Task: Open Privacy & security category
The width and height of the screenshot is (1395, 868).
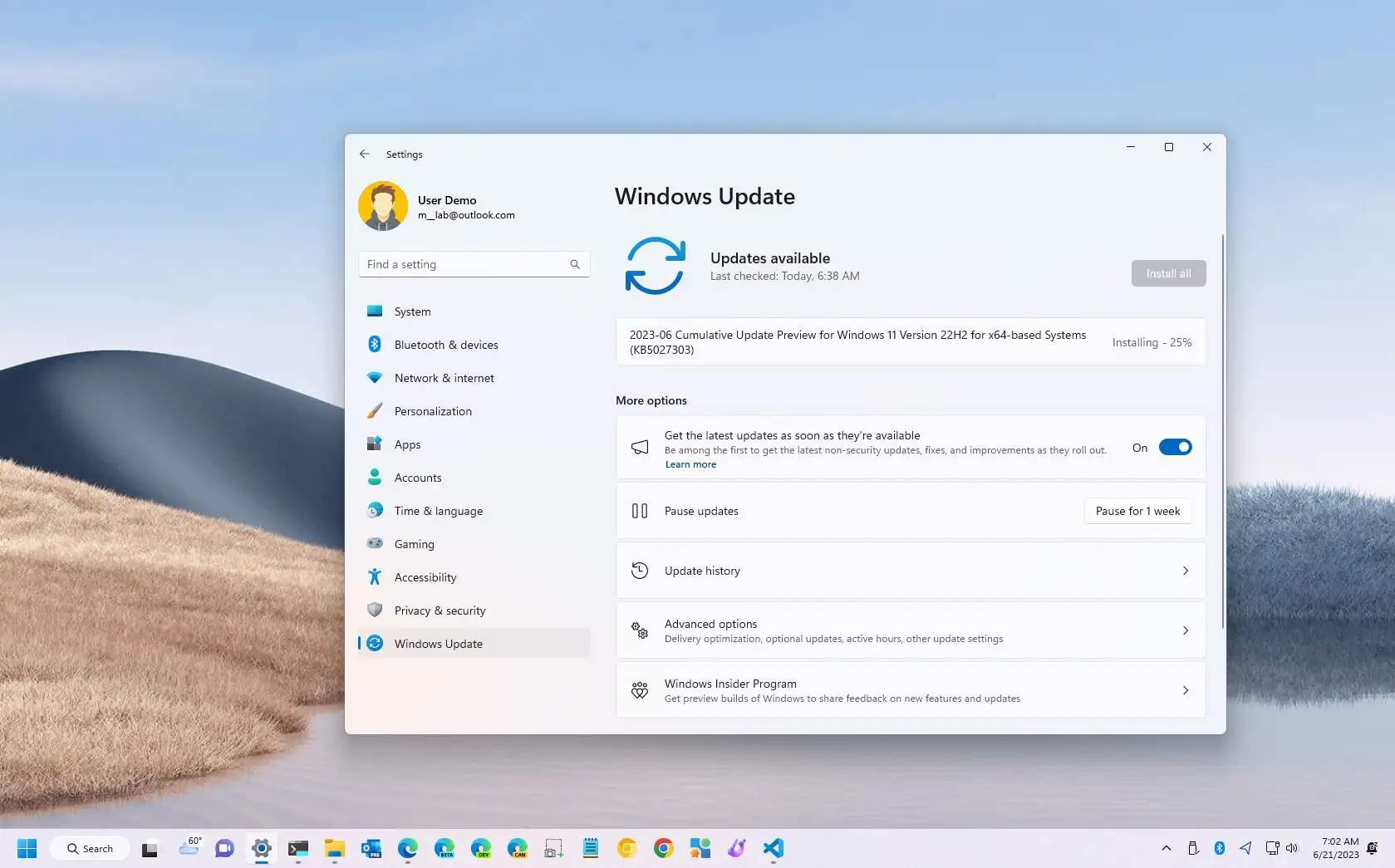Action: (x=474, y=611)
